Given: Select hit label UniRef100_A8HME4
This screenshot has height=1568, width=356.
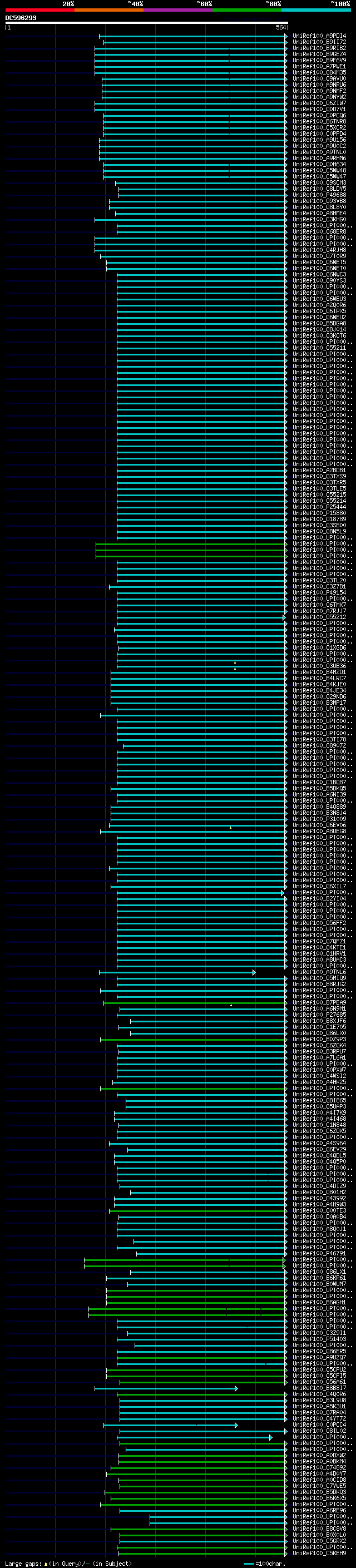Looking at the screenshot, I should tap(319, 213).
